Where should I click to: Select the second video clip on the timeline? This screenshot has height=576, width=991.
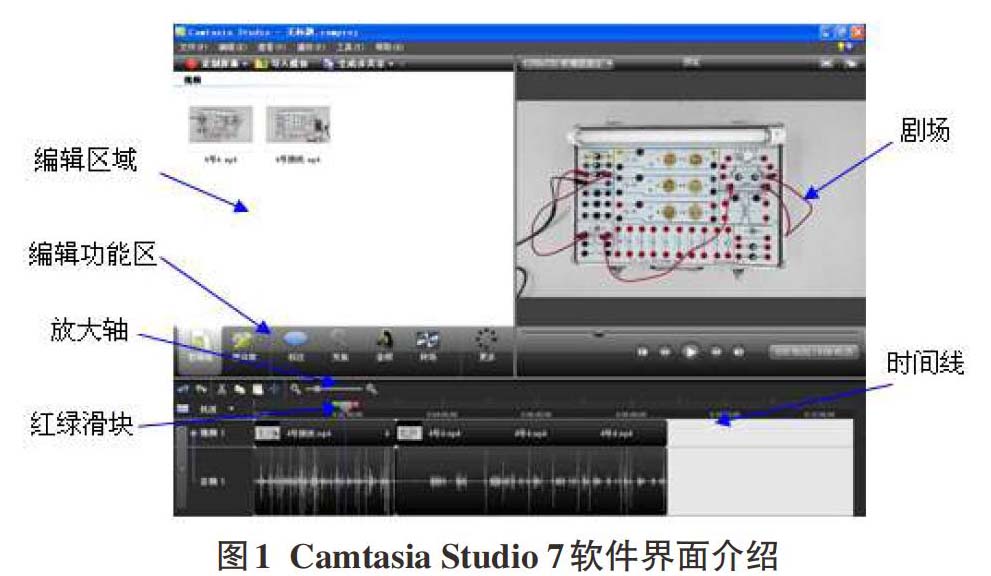(x=532, y=434)
